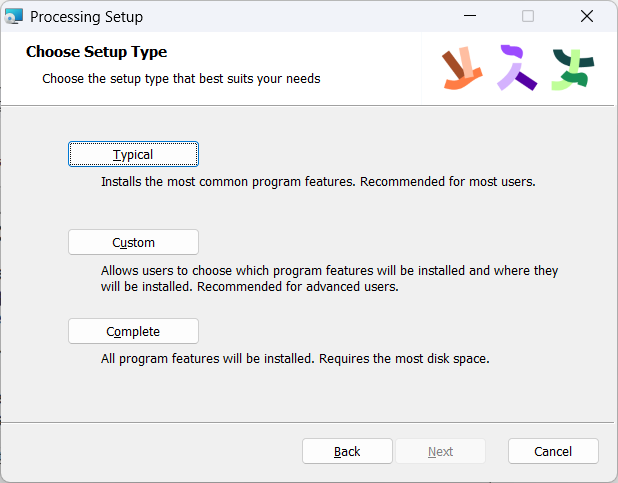
Task: Click the "Choose Setup Type" heading
Action: [x=96, y=52]
